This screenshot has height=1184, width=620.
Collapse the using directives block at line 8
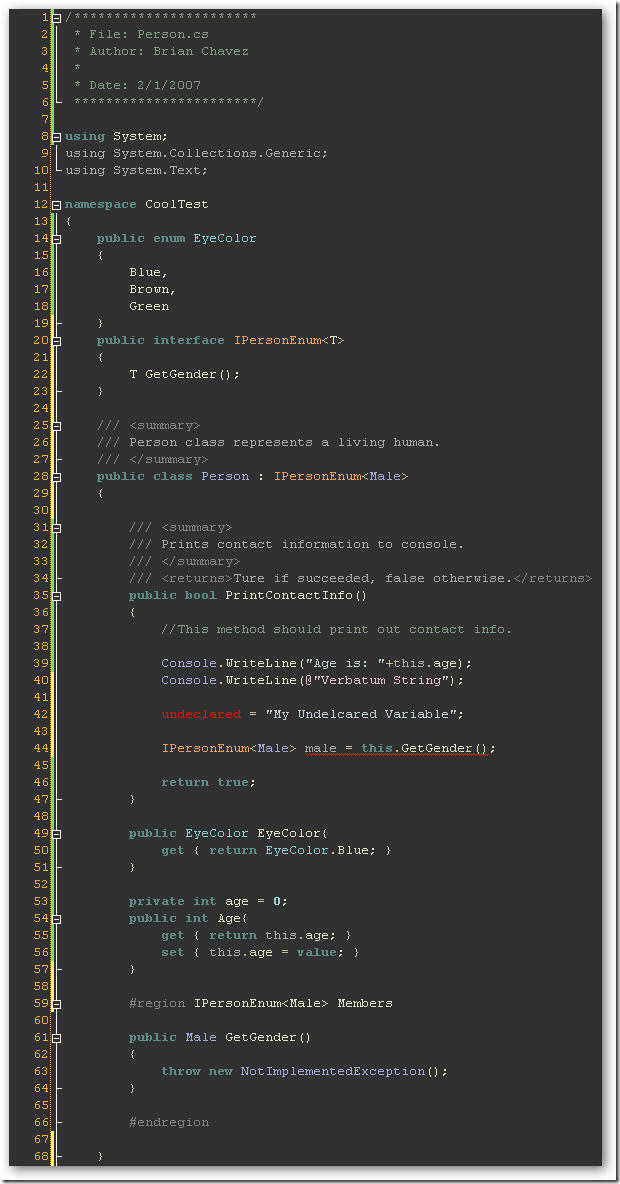coord(57,137)
